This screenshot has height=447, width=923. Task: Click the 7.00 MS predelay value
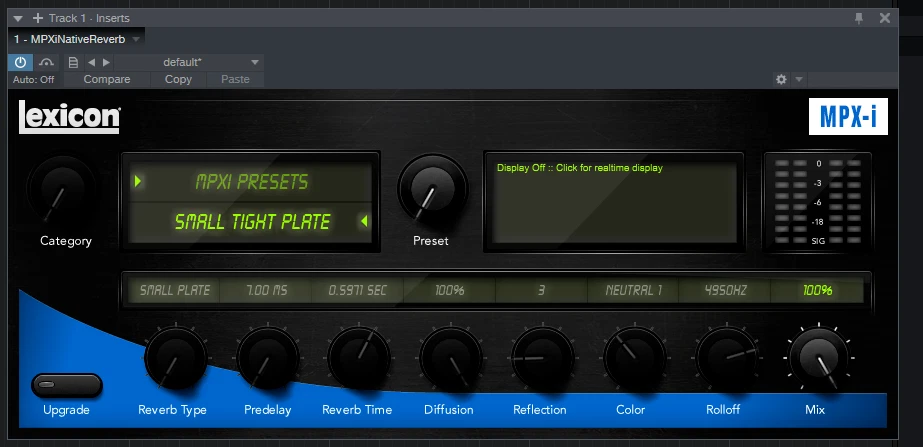click(266, 290)
